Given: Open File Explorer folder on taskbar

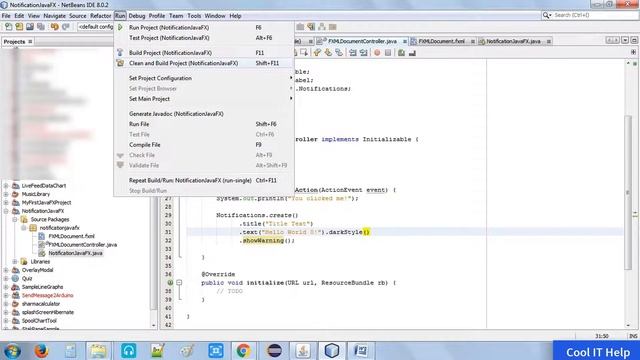Looking at the screenshot, I should tap(98, 351).
